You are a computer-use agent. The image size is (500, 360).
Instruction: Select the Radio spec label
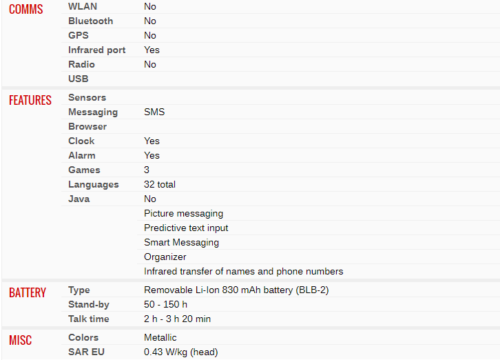point(82,64)
